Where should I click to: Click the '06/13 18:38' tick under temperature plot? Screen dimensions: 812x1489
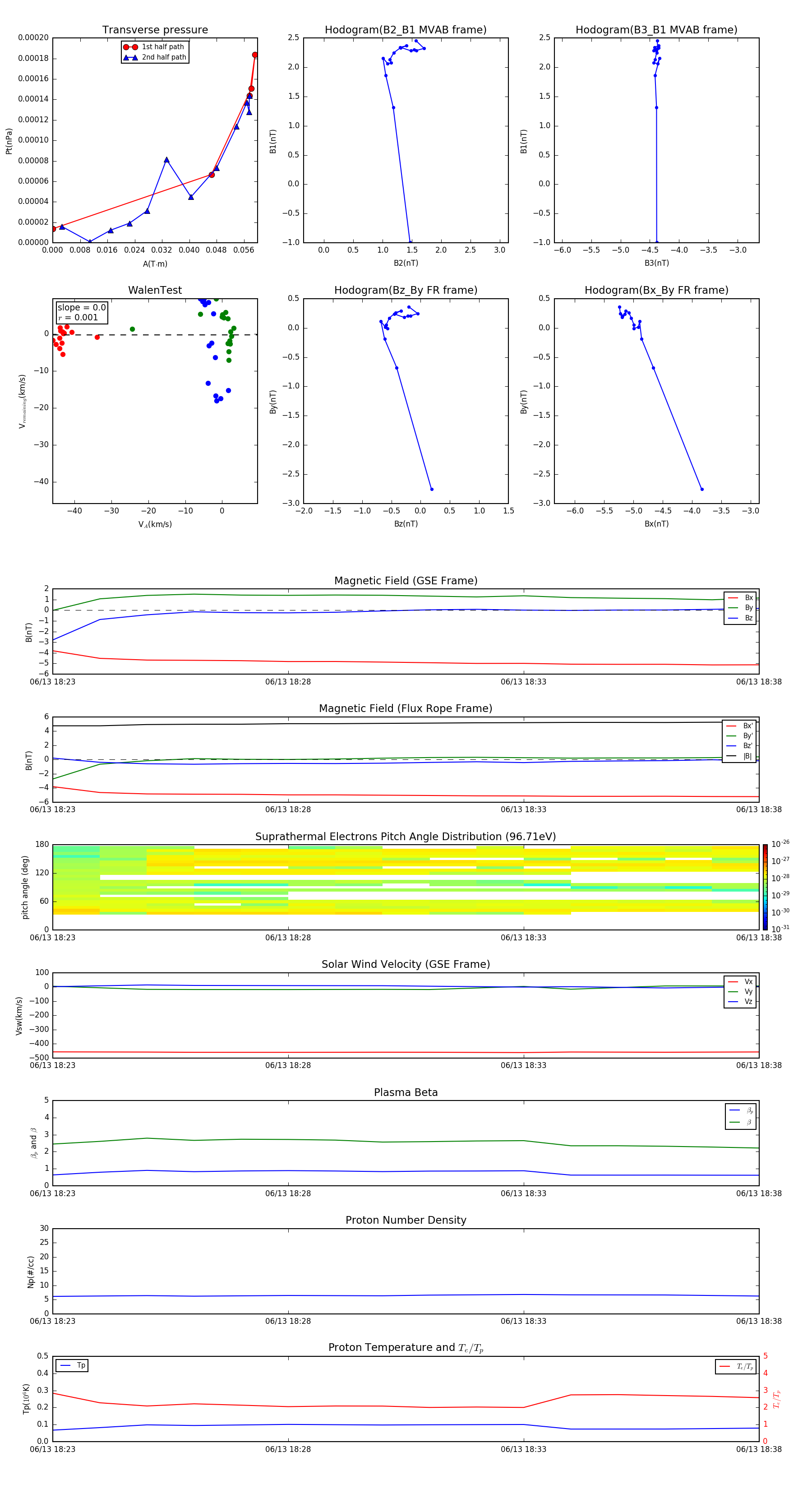click(x=759, y=1449)
